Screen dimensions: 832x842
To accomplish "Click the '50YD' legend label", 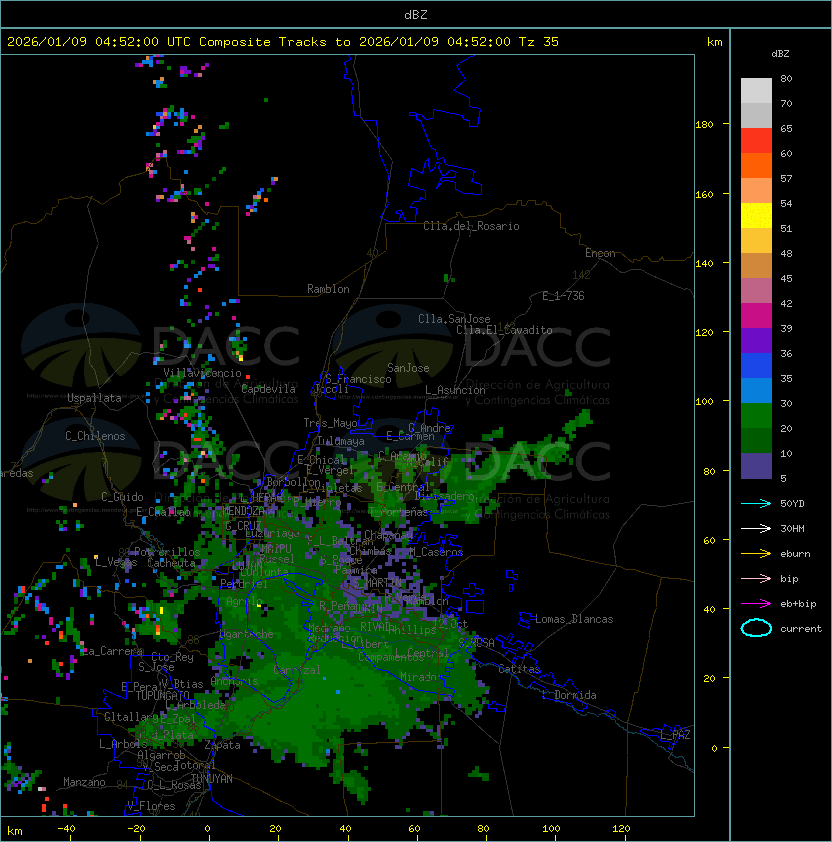I will coord(792,504).
